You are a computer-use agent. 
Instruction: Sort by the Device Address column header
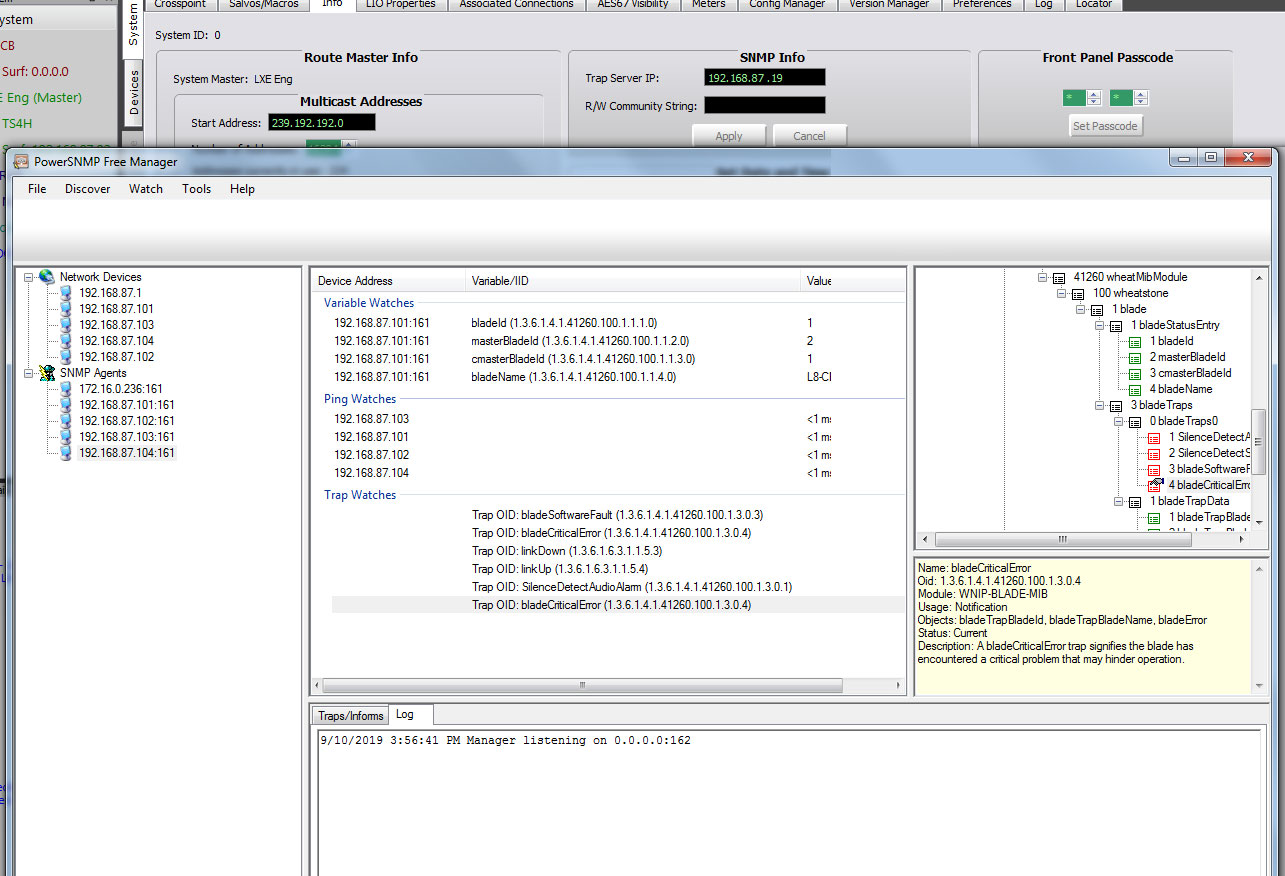(388, 281)
